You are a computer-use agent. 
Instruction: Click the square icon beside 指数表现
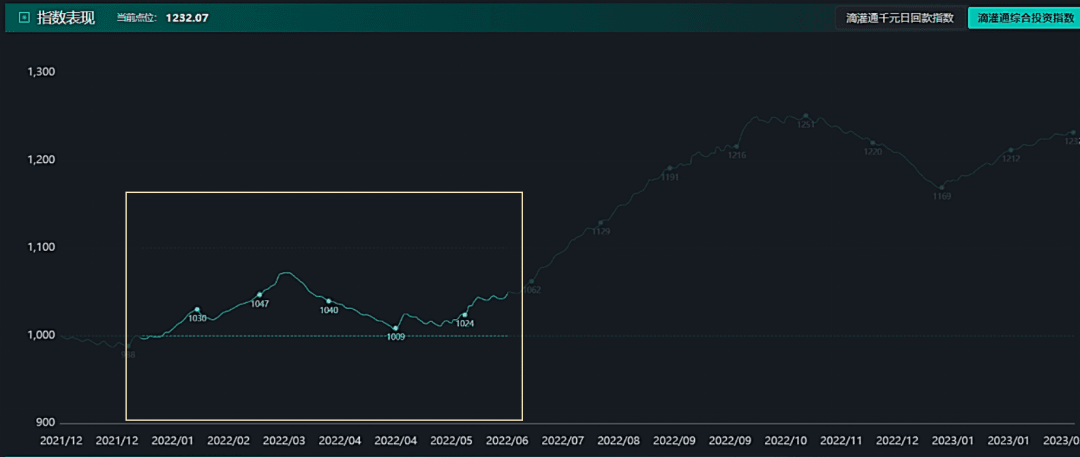(x=24, y=17)
